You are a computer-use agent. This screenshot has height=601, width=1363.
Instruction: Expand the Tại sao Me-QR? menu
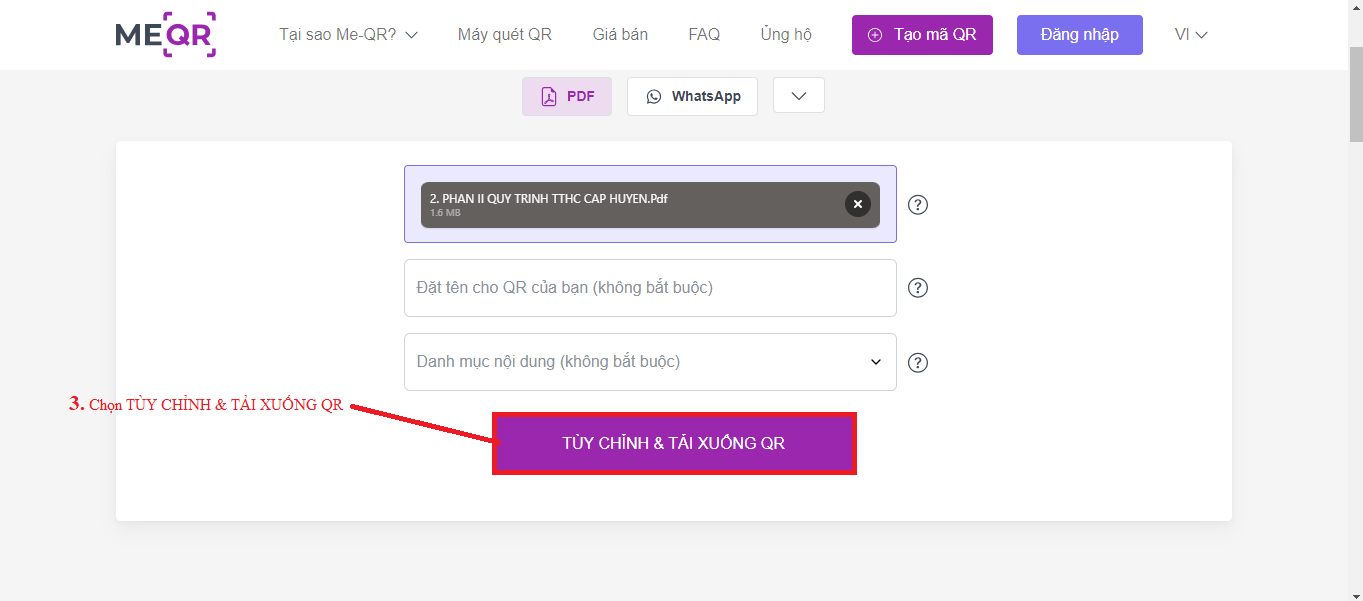pos(348,34)
